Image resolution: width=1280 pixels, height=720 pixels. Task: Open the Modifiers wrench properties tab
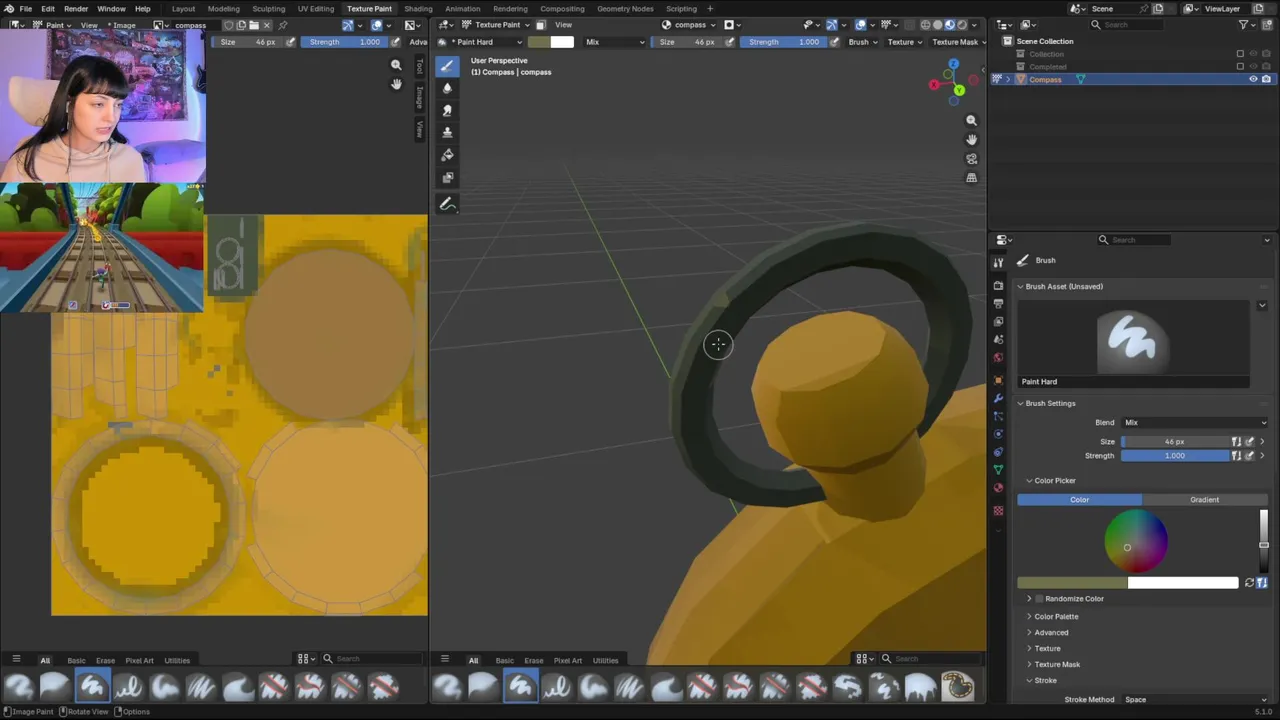point(998,398)
